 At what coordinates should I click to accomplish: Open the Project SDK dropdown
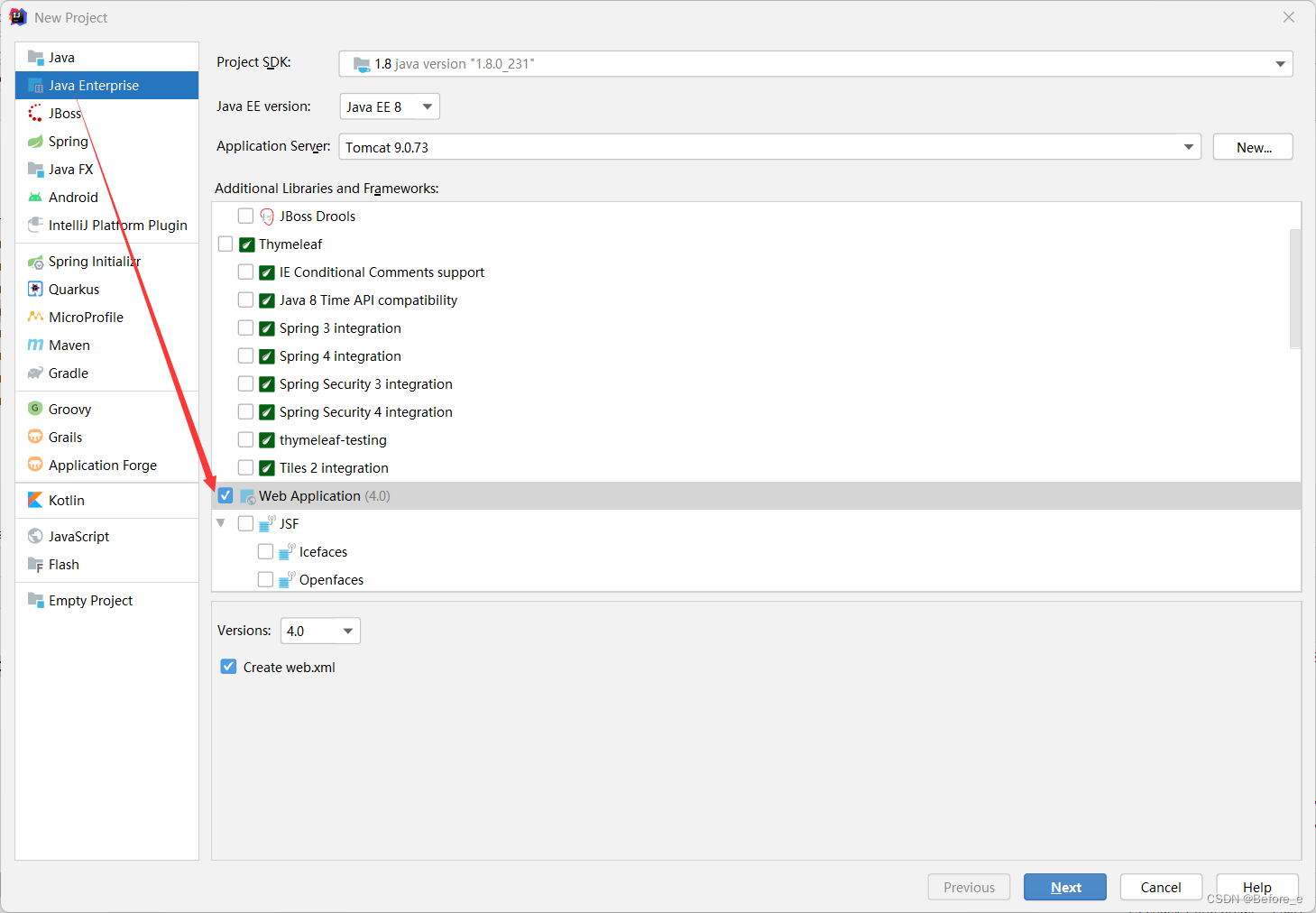(815, 64)
